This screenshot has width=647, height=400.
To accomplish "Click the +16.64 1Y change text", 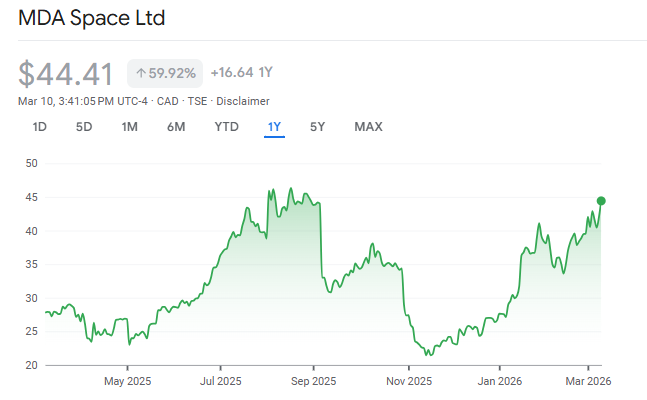I will (242, 73).
